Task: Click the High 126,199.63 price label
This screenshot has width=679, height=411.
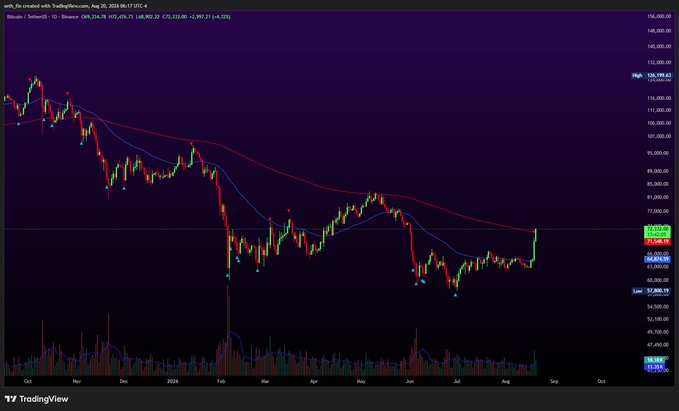Action: click(651, 75)
